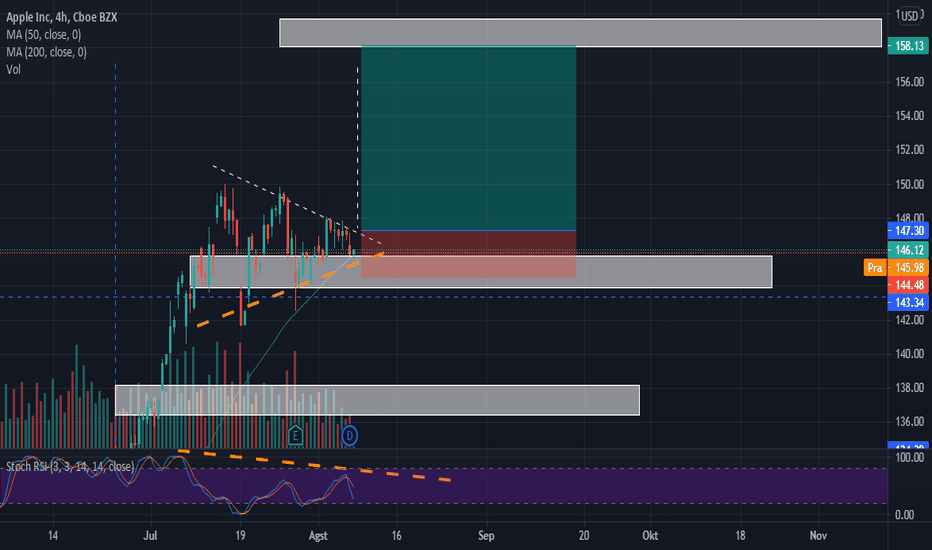Select the MA (200, close, 0) indicator legend
This screenshot has height=550, width=932.
pos(46,52)
